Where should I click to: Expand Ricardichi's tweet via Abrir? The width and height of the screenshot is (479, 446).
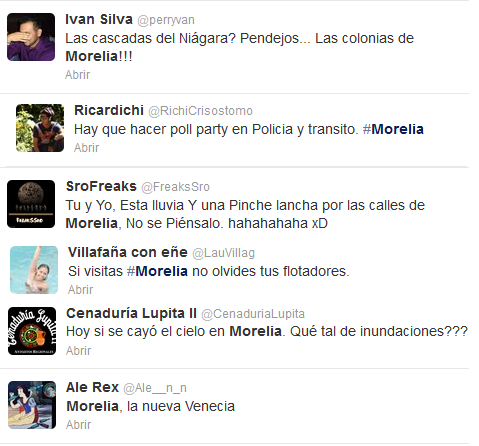(x=86, y=148)
